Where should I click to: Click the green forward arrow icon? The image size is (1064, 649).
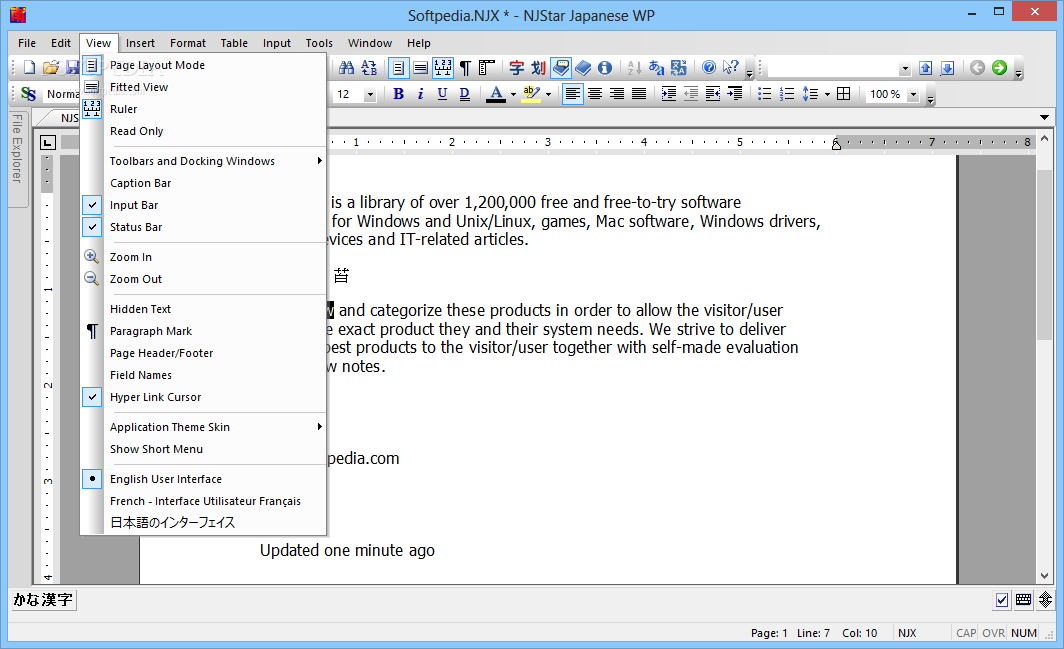(x=999, y=67)
